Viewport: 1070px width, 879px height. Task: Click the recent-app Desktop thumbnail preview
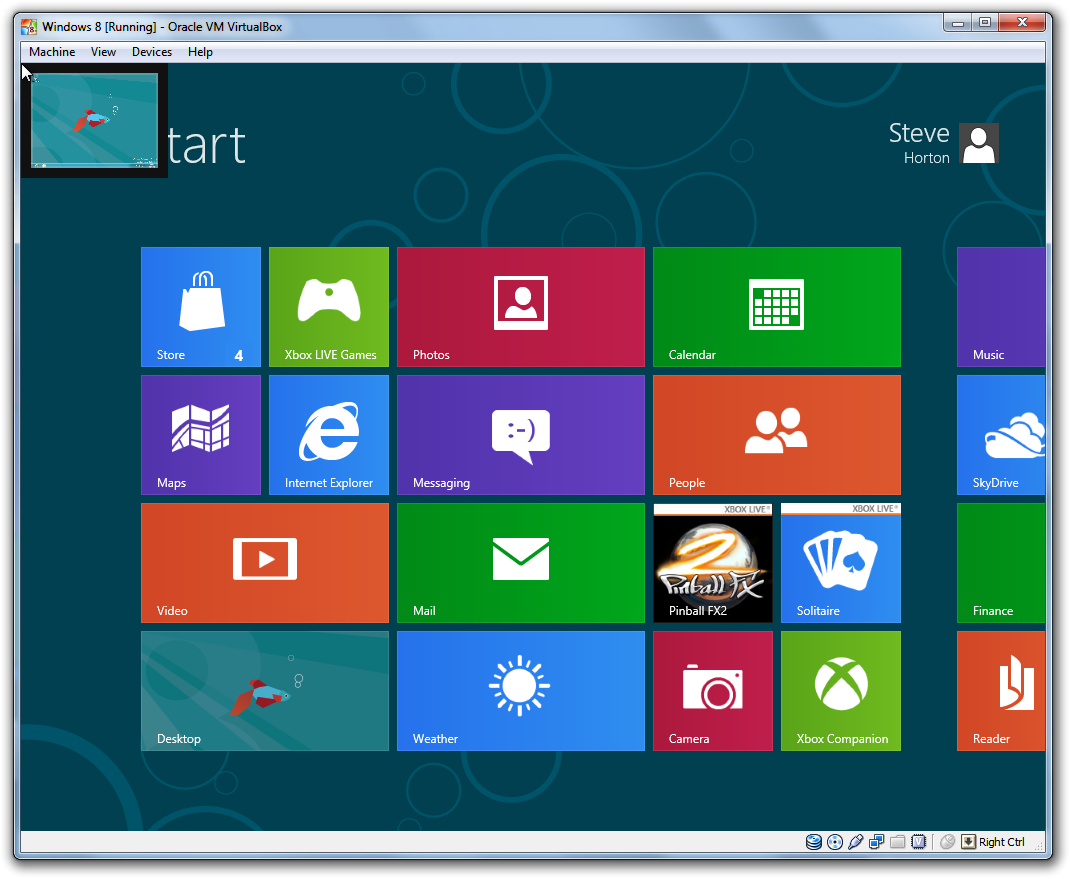94,120
